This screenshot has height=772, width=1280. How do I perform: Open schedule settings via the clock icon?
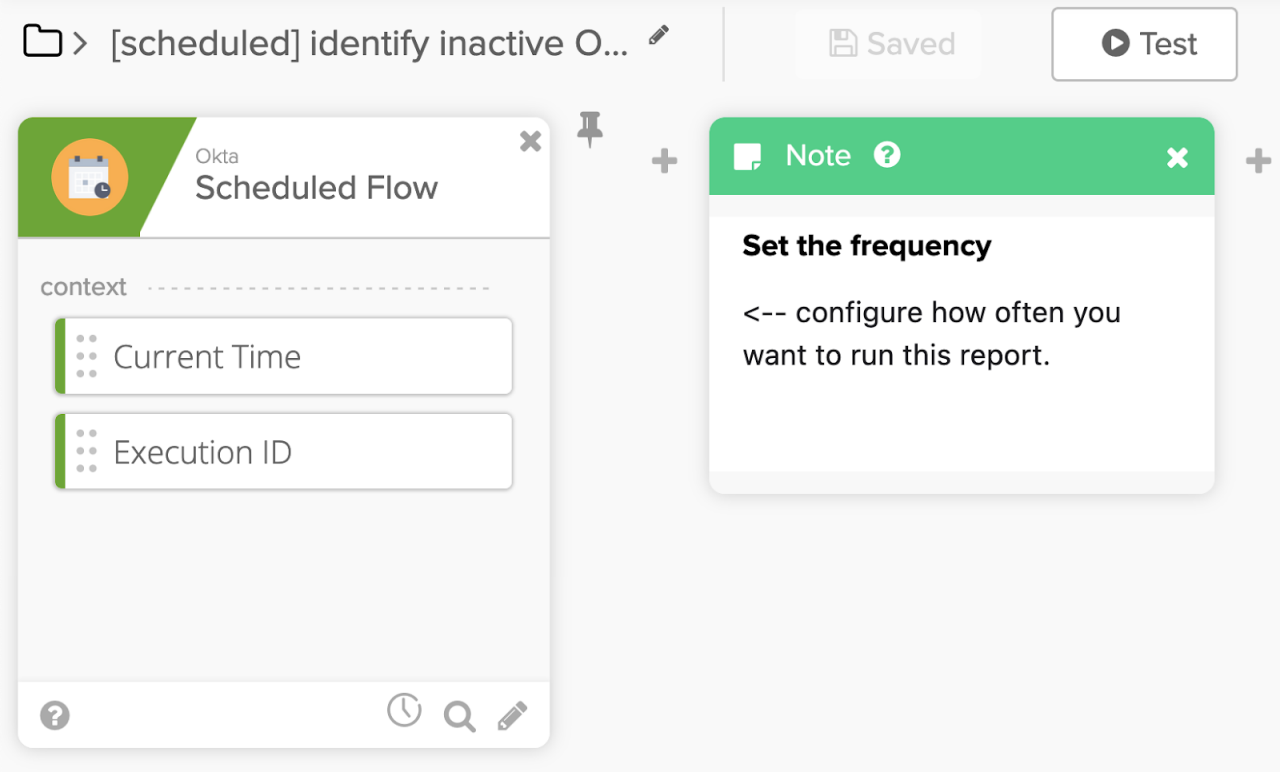tap(404, 711)
